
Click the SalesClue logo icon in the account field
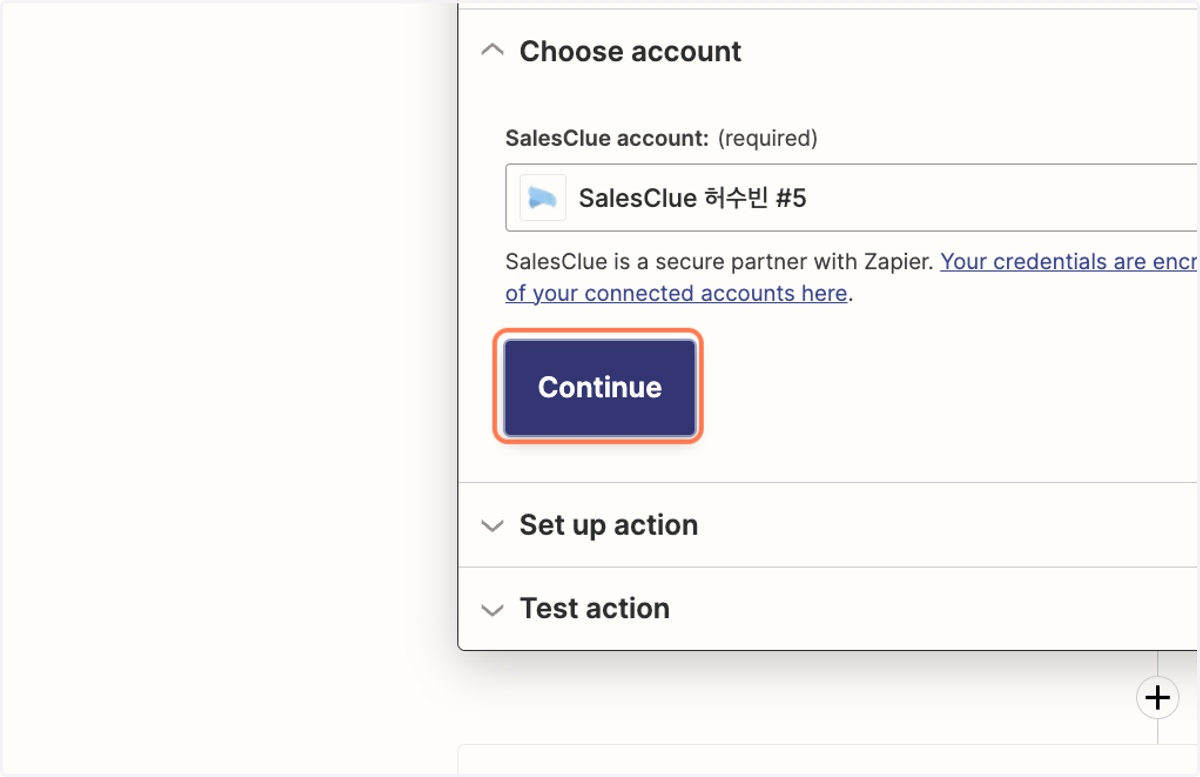tap(543, 198)
